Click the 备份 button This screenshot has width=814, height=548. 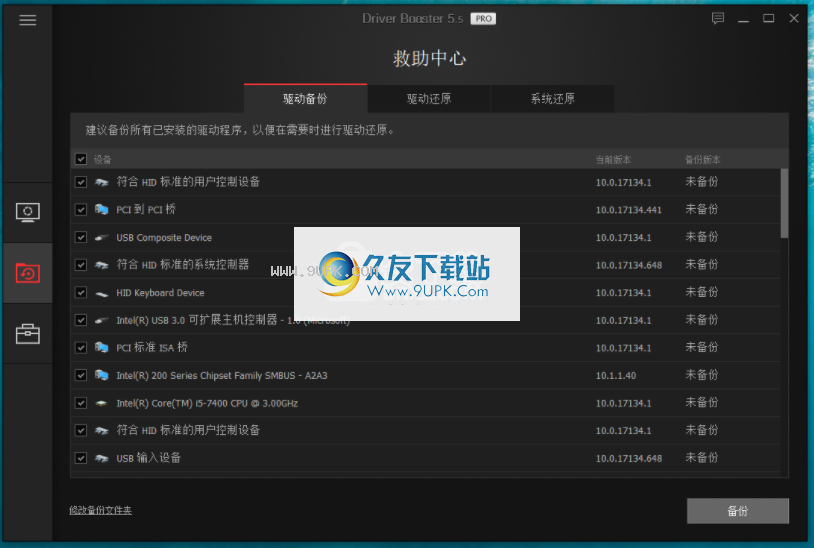pyautogui.click(x=738, y=511)
